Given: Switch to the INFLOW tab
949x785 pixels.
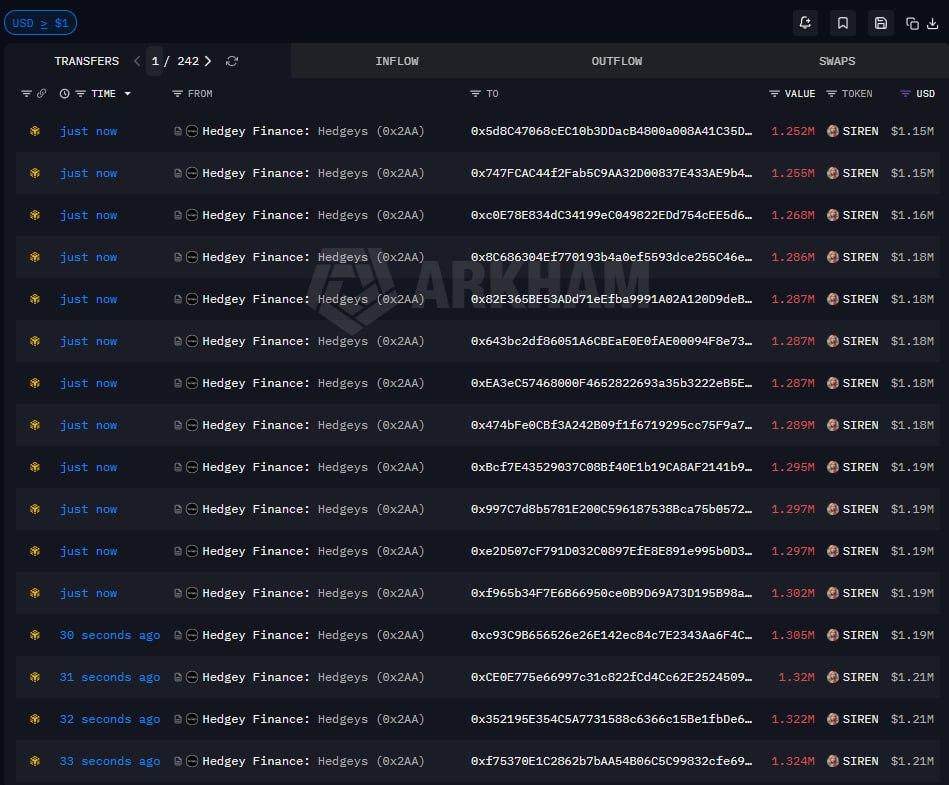Looking at the screenshot, I should 397,60.
